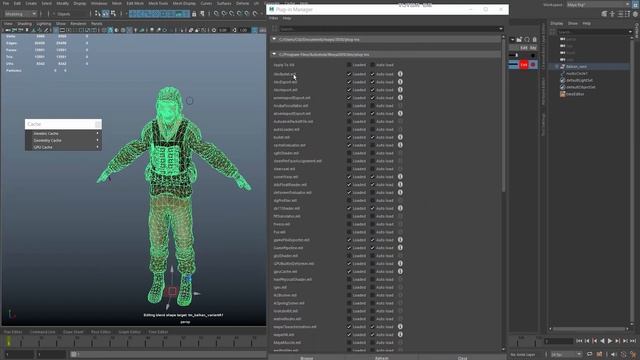The width and height of the screenshot is (640, 360).
Task: Check Loaded for cgfxShader.mll
Action: tap(349, 153)
